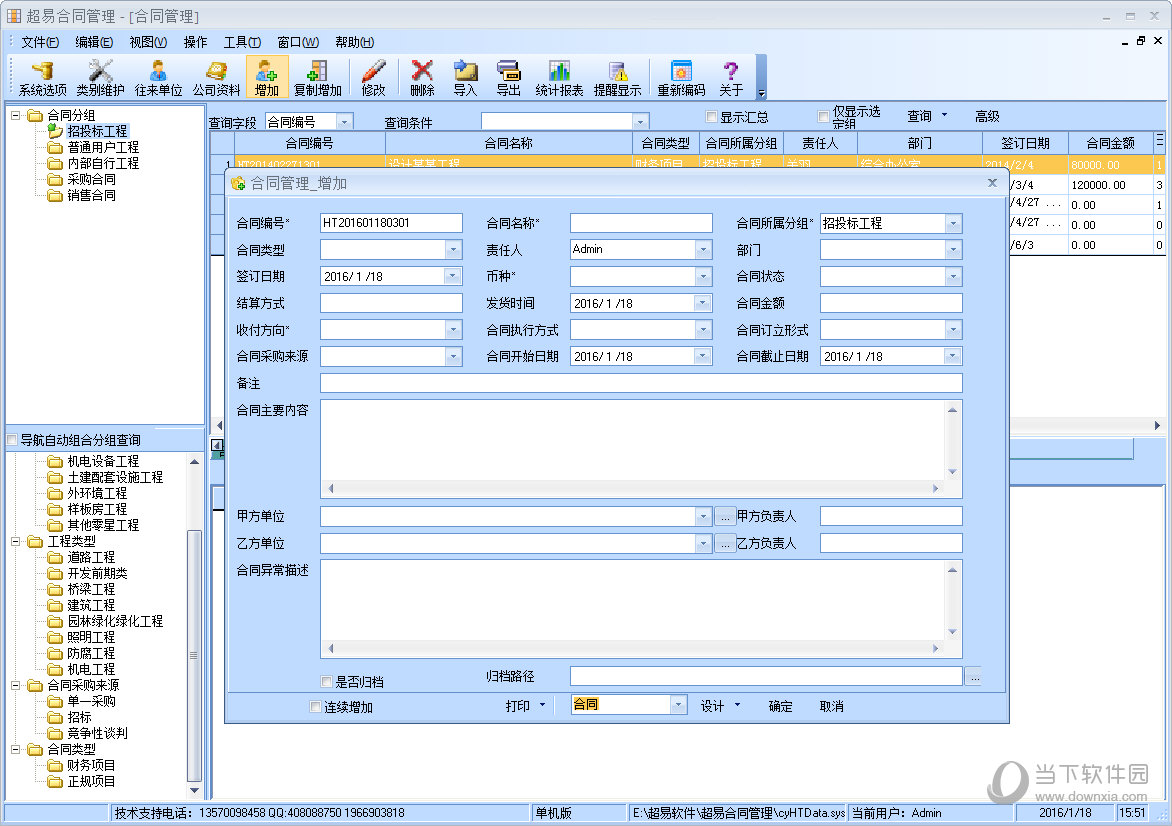Toggle 是否归档 checkbox
Viewport: 1172px width, 826px height.
[327, 682]
